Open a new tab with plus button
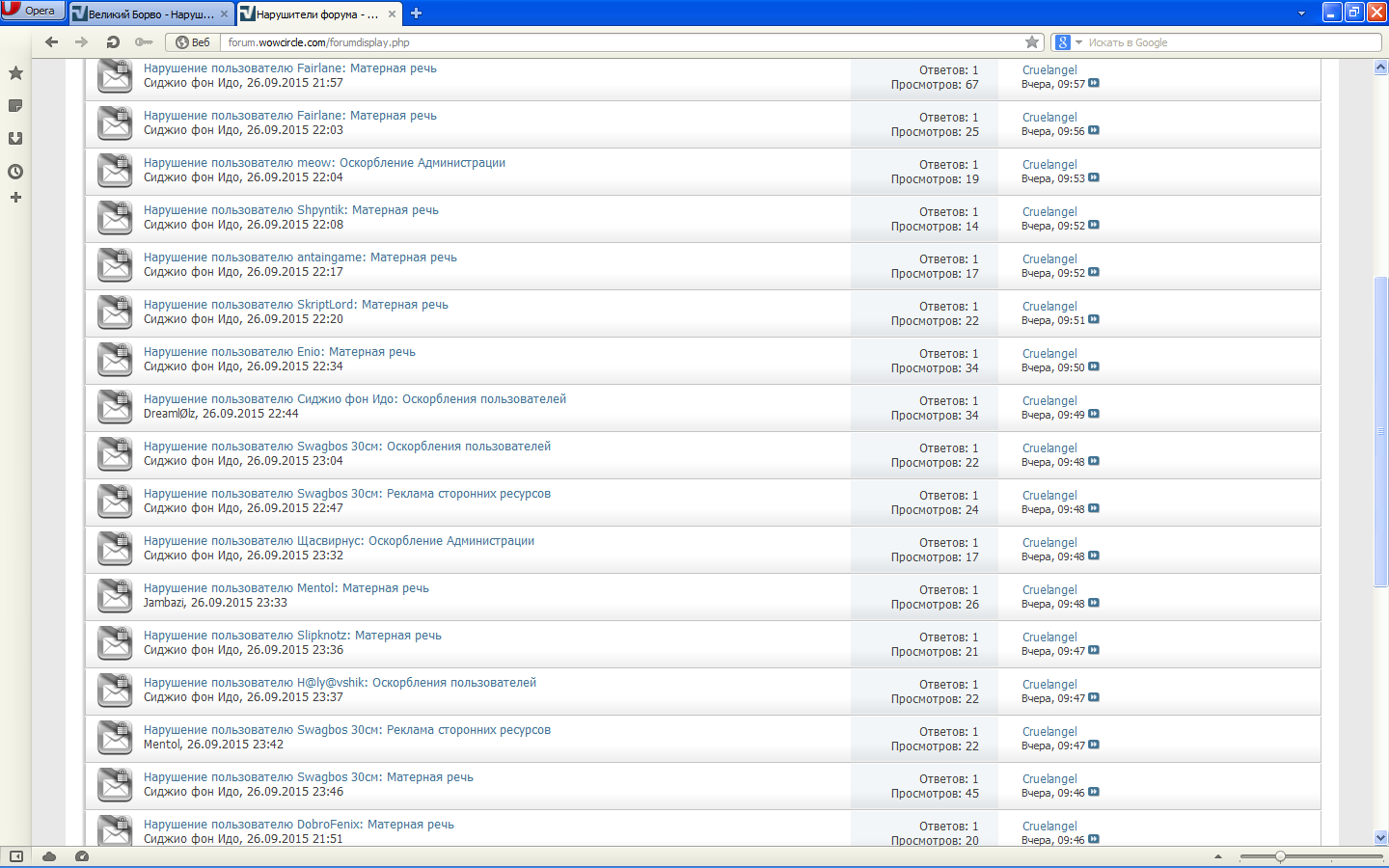The height and width of the screenshot is (868, 1389). 416,14
